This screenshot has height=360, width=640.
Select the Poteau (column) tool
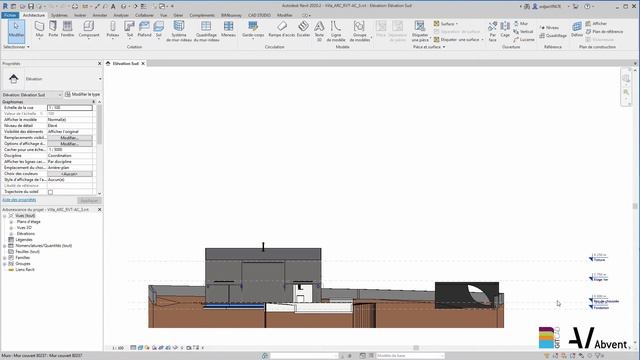[x=113, y=29]
